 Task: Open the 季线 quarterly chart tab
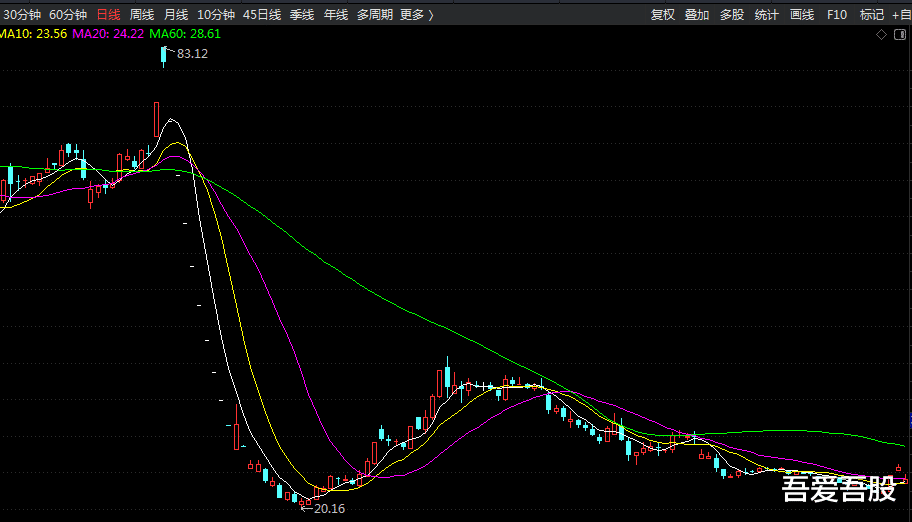point(302,15)
